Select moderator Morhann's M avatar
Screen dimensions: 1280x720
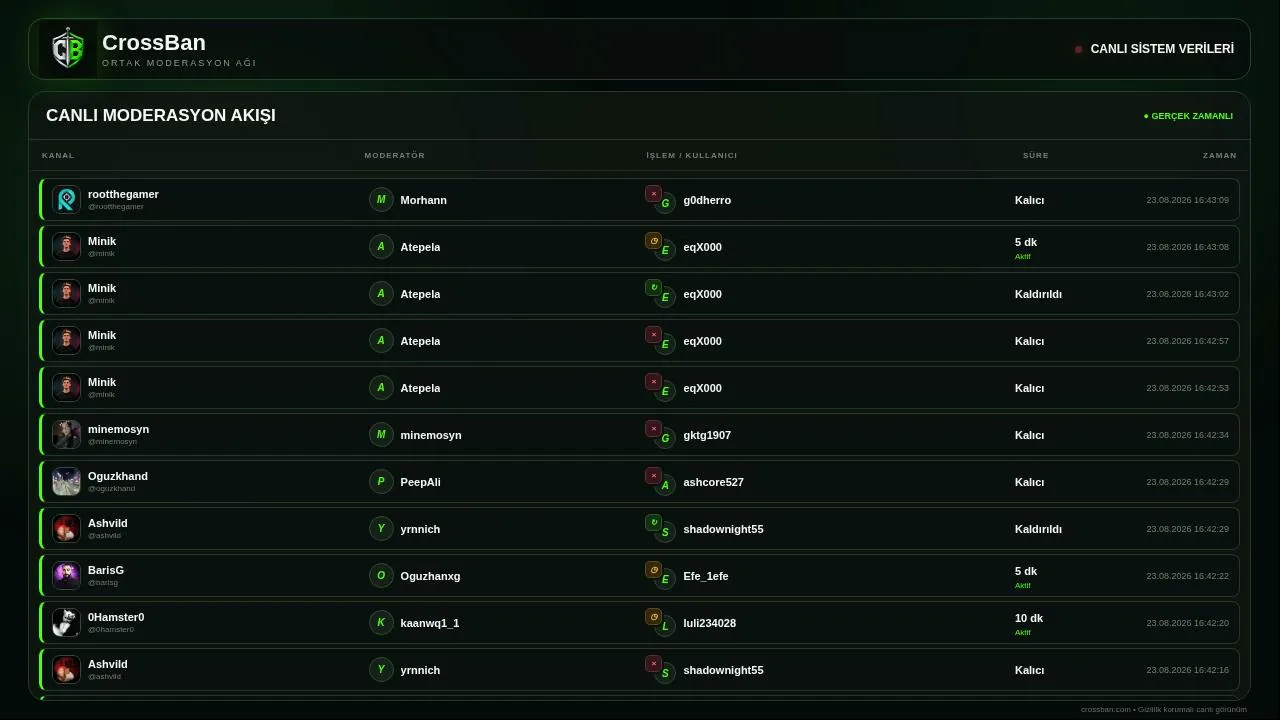(x=381, y=200)
